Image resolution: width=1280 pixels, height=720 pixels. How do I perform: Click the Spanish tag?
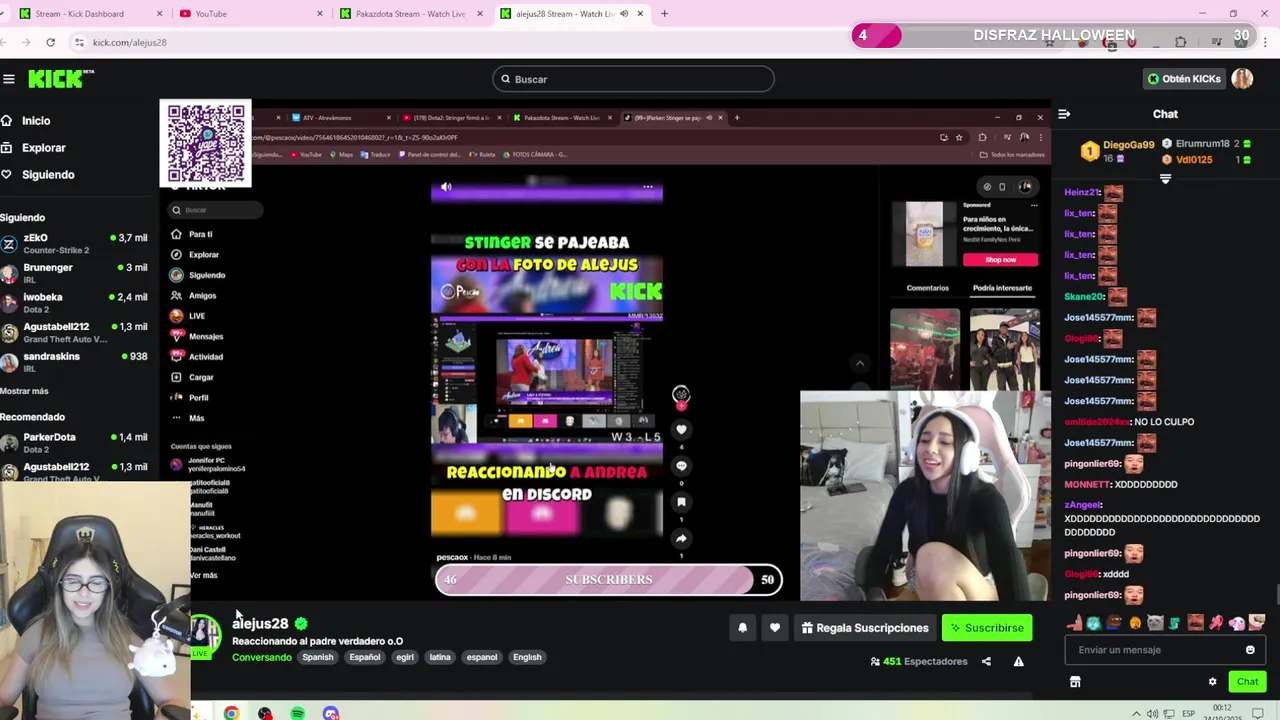coord(318,657)
